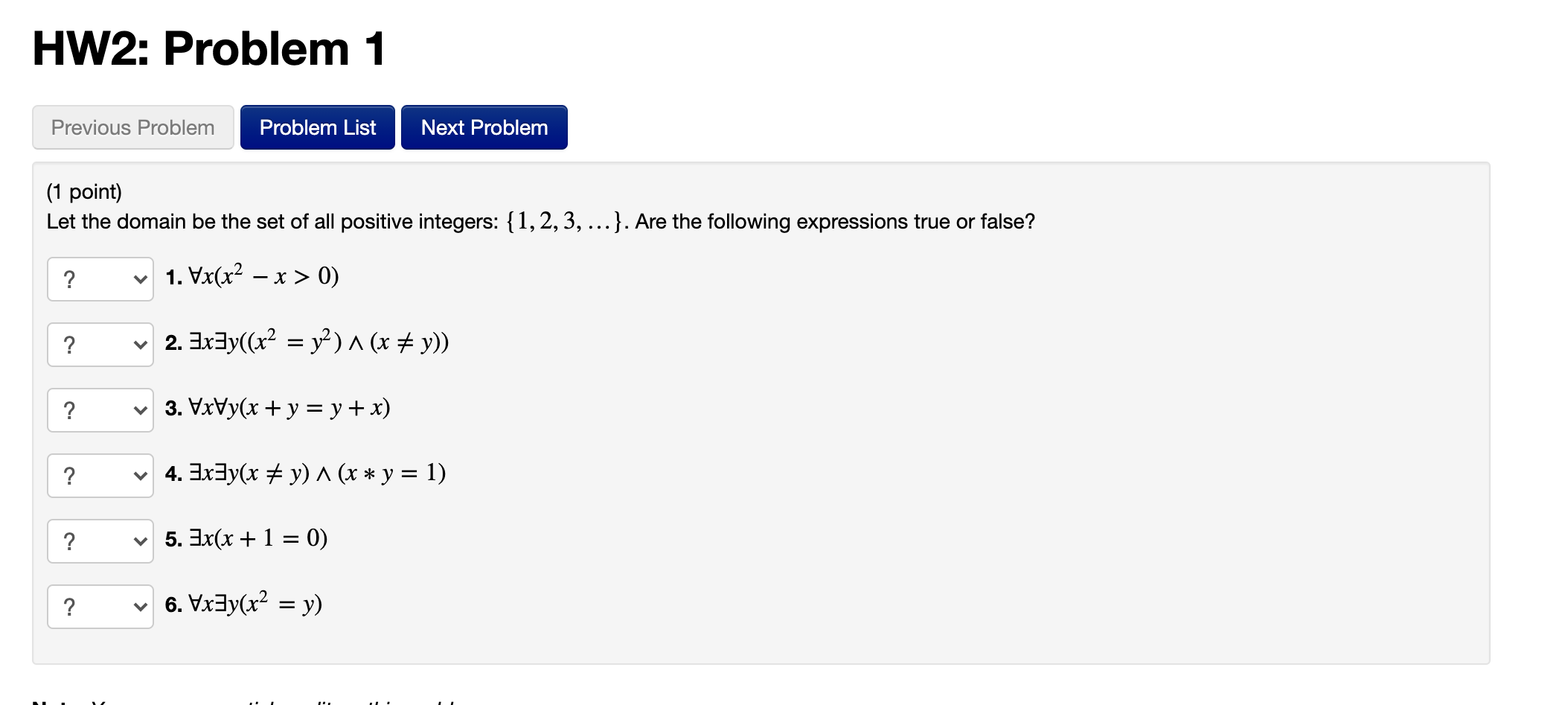Open the answer dropdown for question 1
The width and height of the screenshot is (1568, 705).
[100, 278]
